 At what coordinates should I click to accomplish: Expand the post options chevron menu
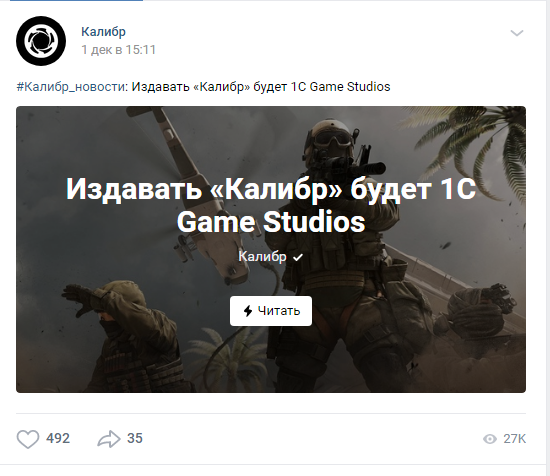(517, 33)
